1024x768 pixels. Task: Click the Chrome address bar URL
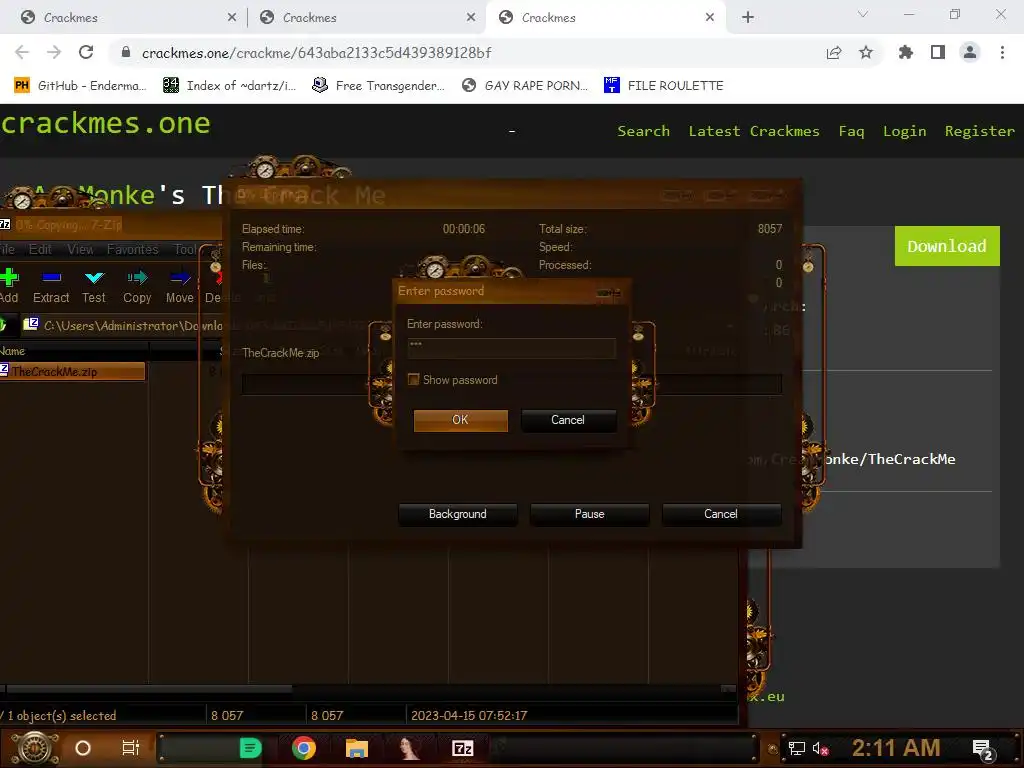coord(316,53)
